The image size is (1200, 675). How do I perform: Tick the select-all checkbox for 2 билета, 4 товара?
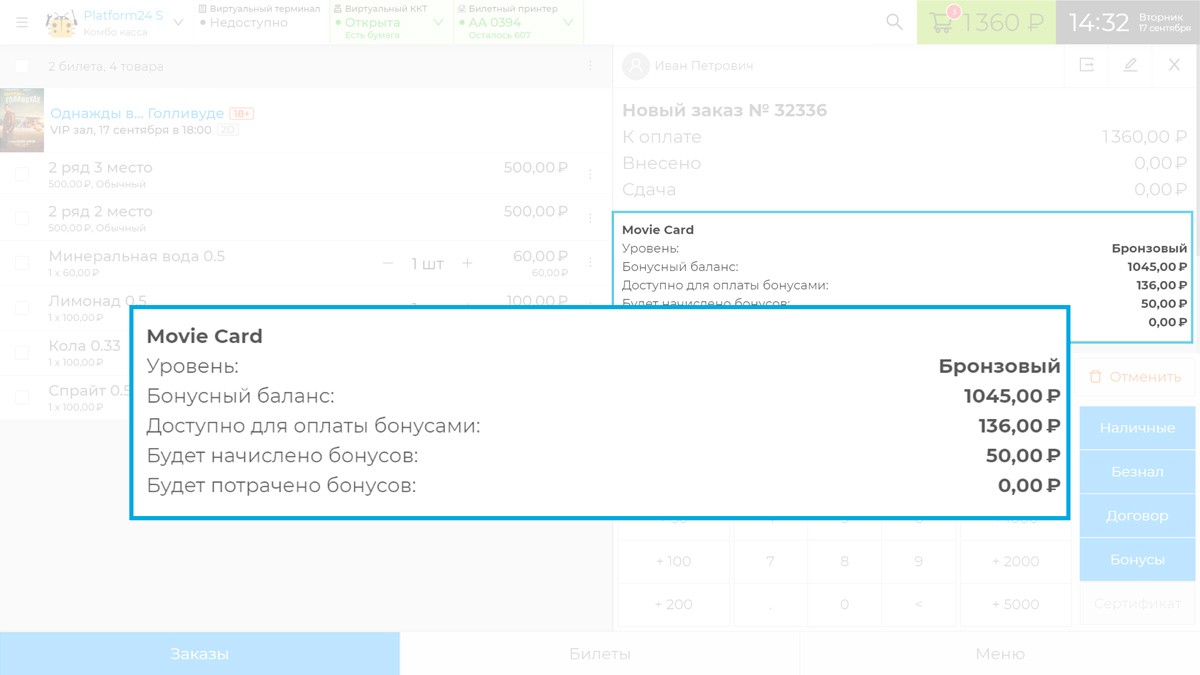pyautogui.click(x=22, y=67)
